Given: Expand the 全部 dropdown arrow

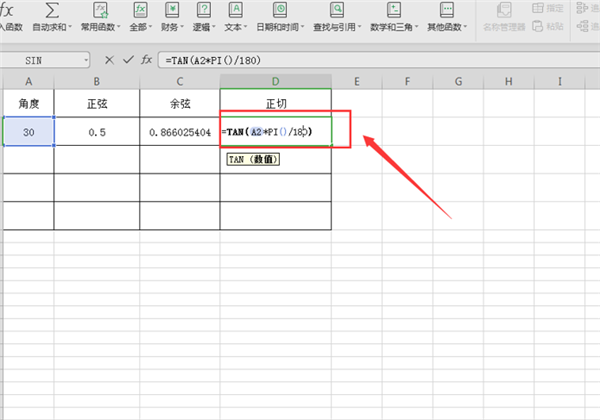Looking at the screenshot, I should click(x=150, y=27).
